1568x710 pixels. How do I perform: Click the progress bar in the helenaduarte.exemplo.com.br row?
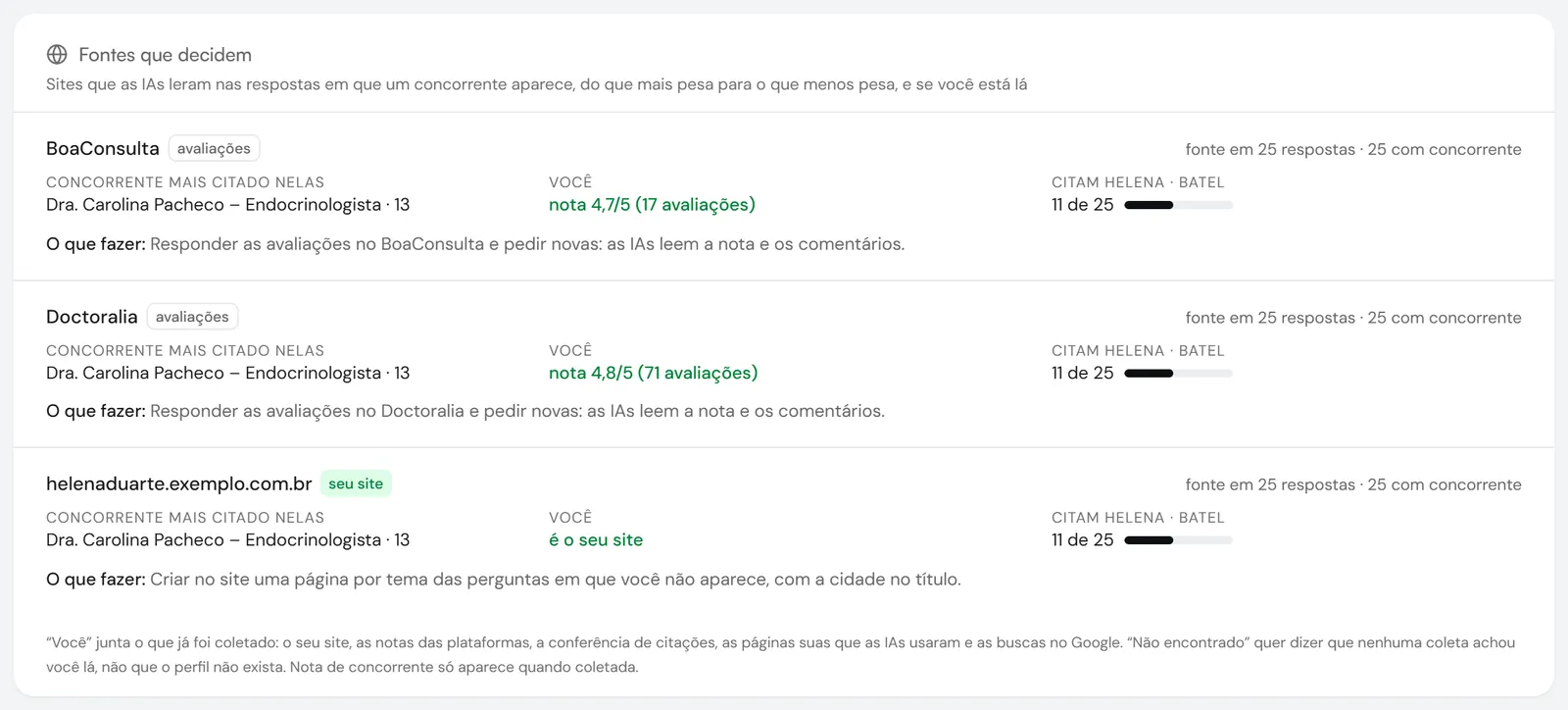click(1178, 539)
